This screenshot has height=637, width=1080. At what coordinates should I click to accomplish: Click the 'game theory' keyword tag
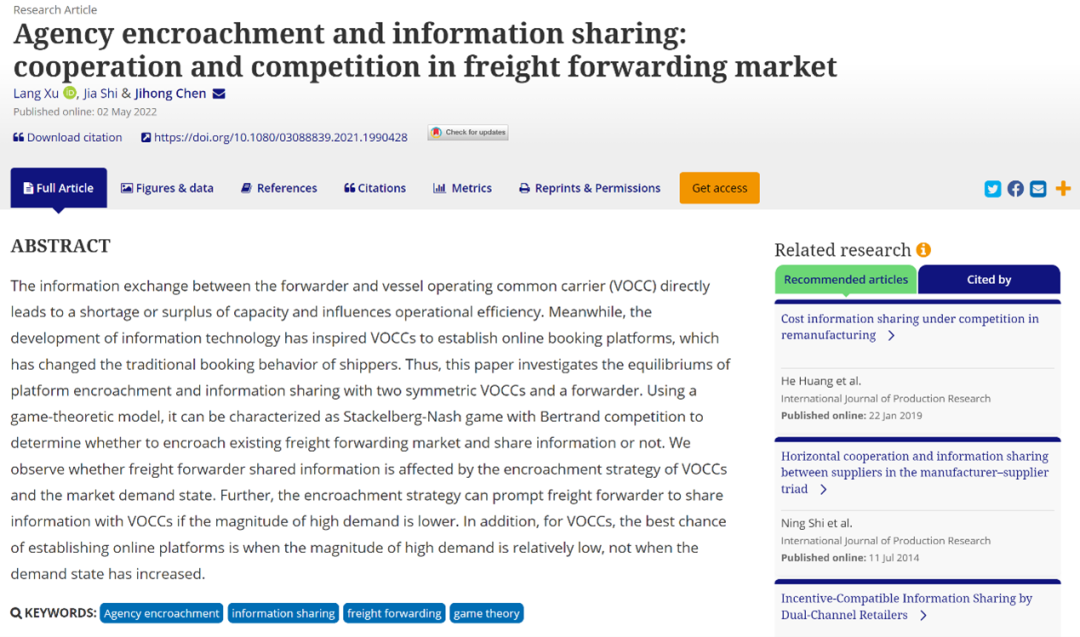pos(486,613)
